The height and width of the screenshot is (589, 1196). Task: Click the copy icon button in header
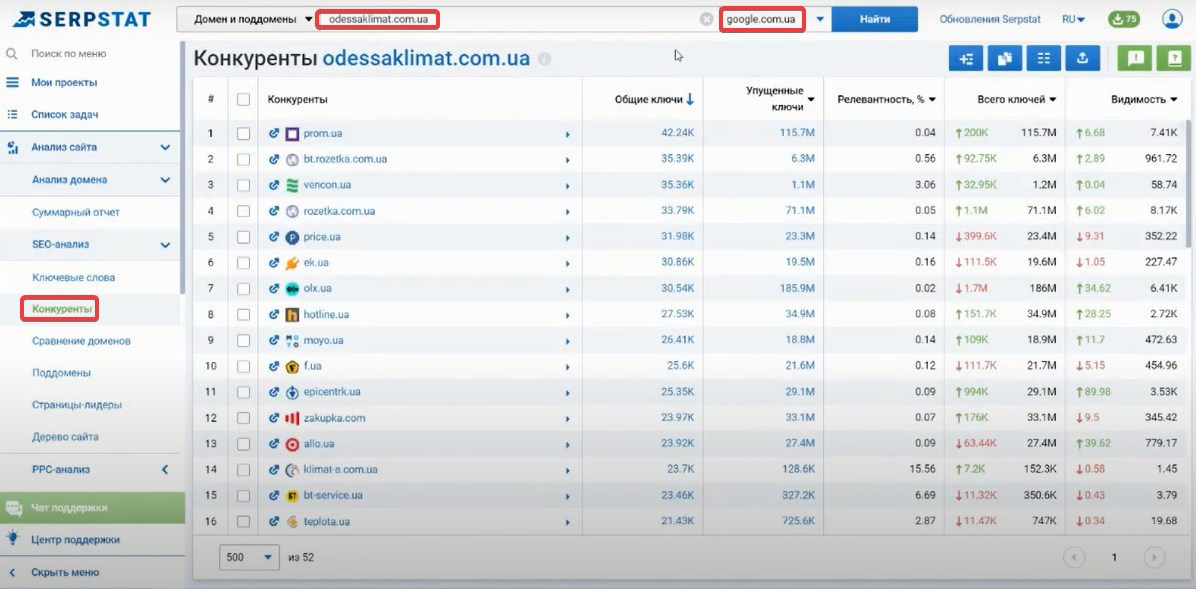point(1005,58)
